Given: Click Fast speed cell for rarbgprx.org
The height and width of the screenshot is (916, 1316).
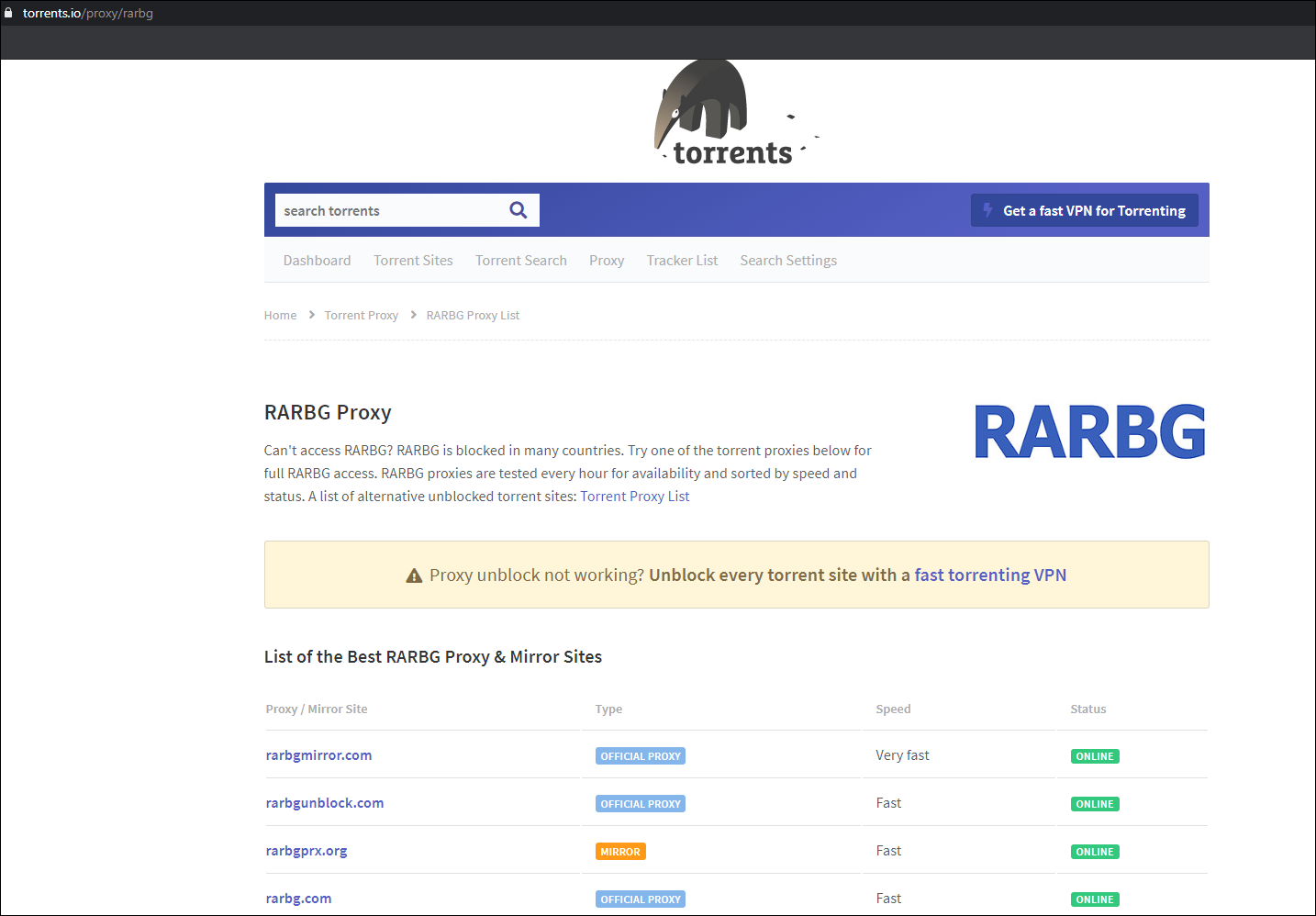Looking at the screenshot, I should point(889,851).
